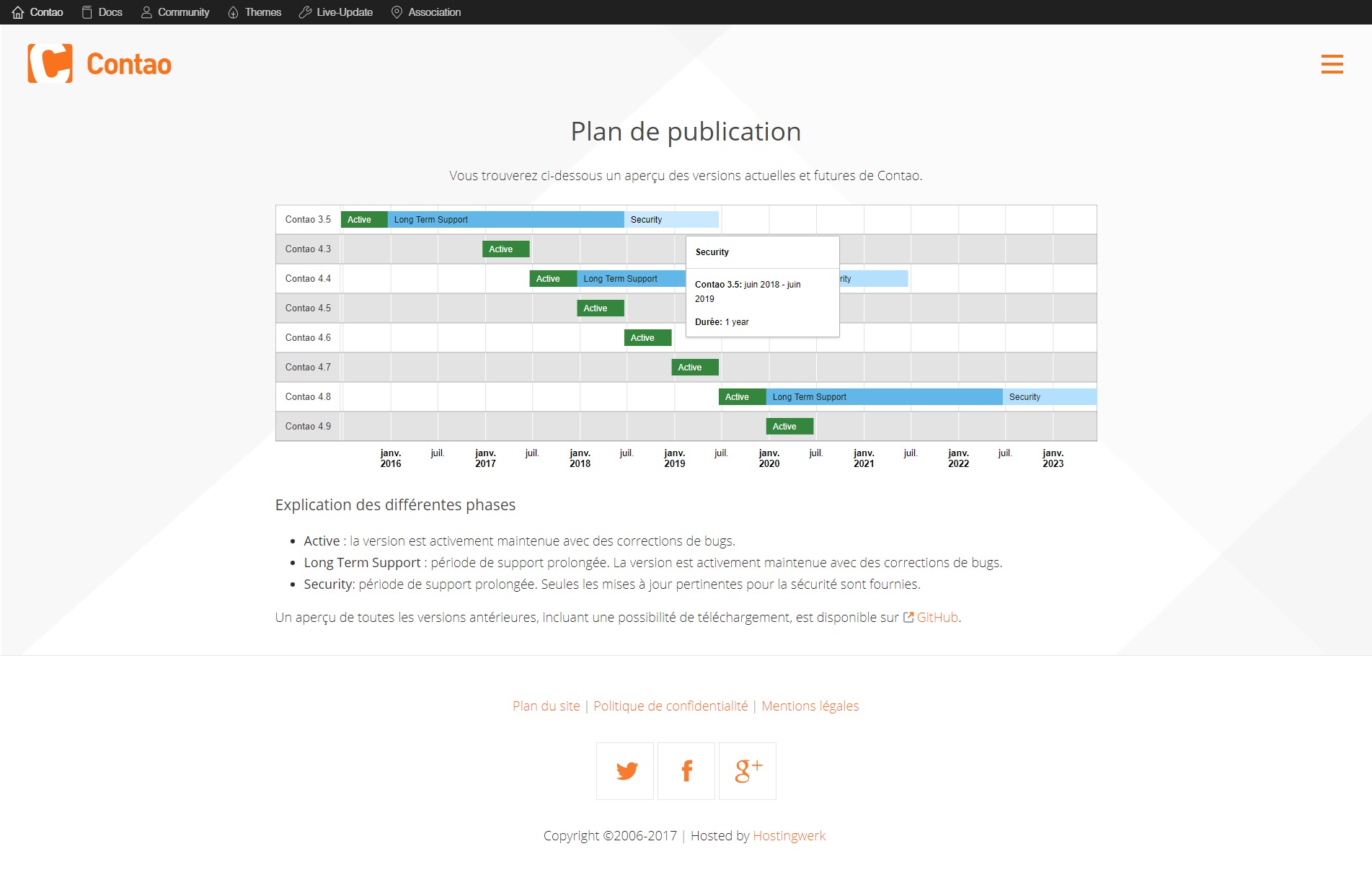The width and height of the screenshot is (1372, 885).
Task: Click the janv. 2017 axis label
Action: point(485,458)
